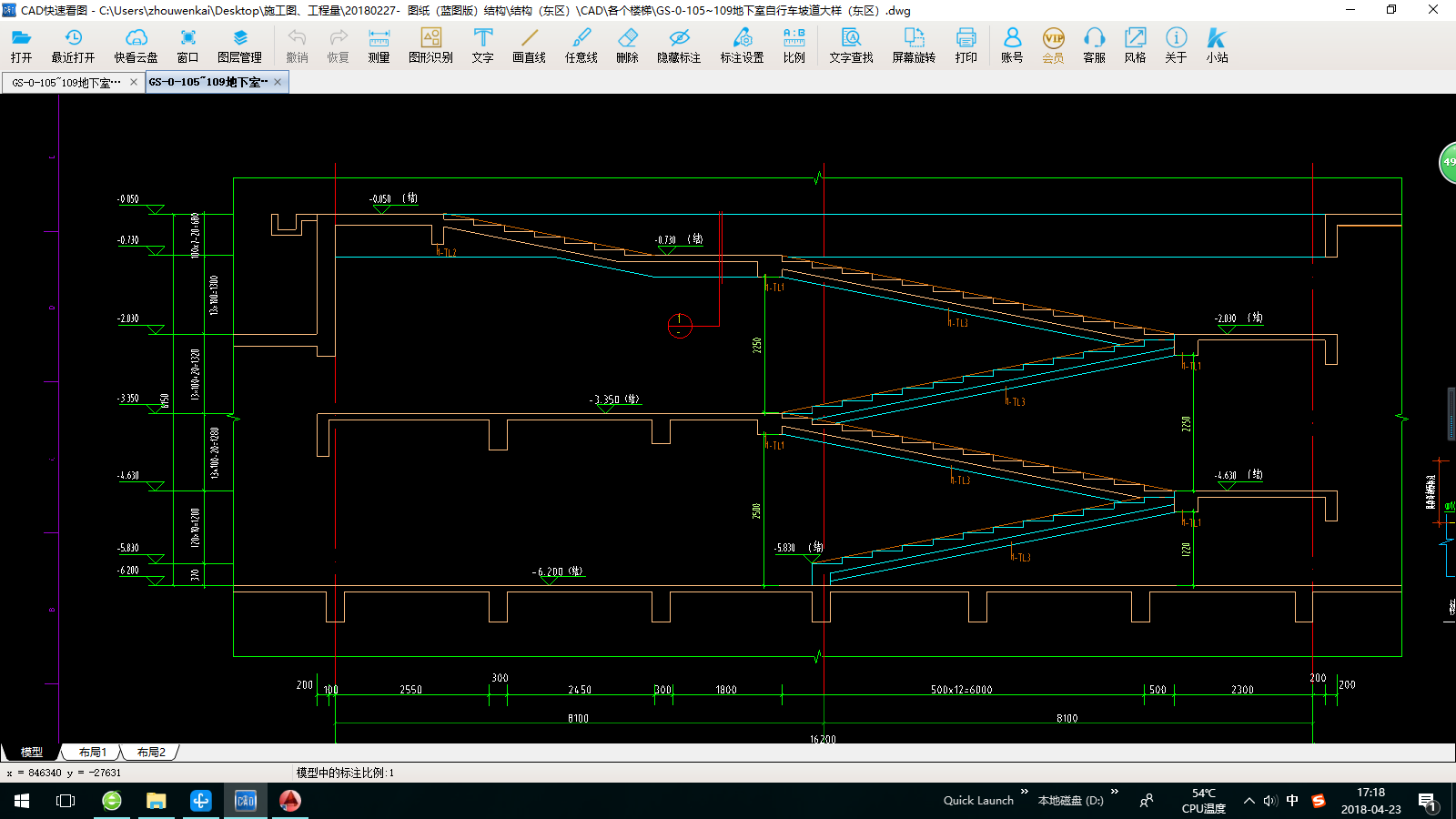This screenshot has height=819, width=1456.
Task: Print drawing with 打印
Action: (x=966, y=45)
